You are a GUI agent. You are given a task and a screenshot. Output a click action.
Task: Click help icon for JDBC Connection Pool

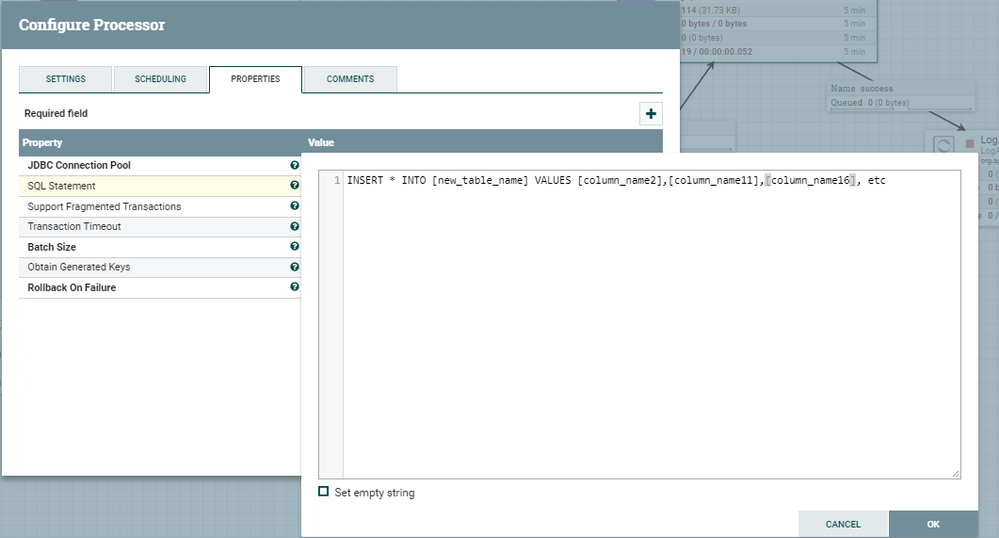(294, 165)
